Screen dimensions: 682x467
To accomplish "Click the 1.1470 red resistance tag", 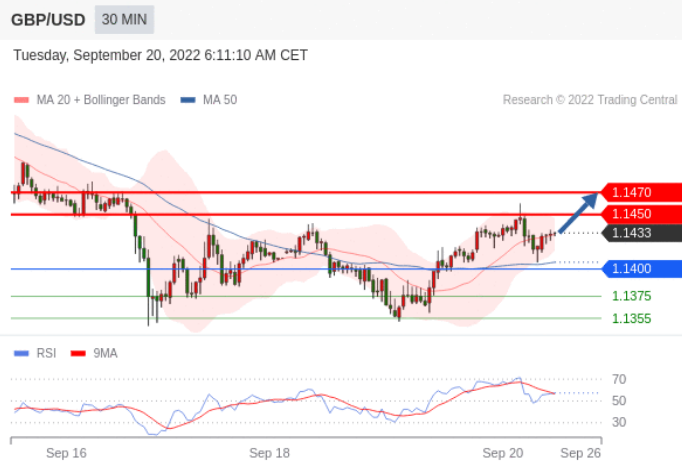I will (x=641, y=192).
